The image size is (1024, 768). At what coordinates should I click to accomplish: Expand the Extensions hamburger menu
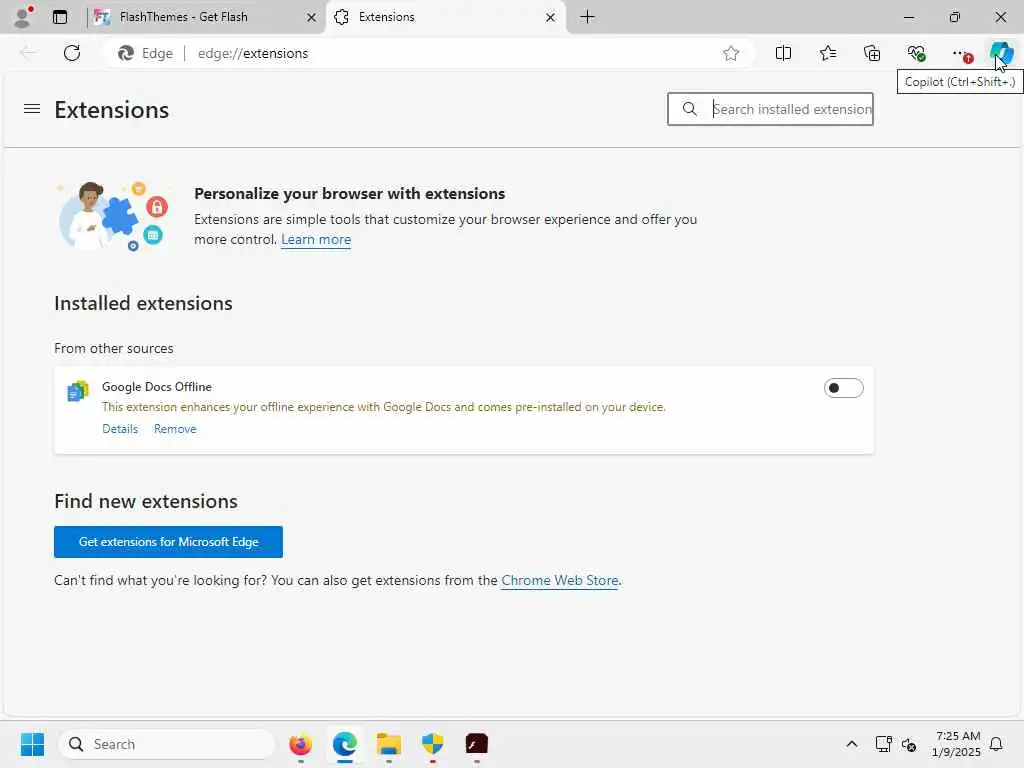coord(32,109)
